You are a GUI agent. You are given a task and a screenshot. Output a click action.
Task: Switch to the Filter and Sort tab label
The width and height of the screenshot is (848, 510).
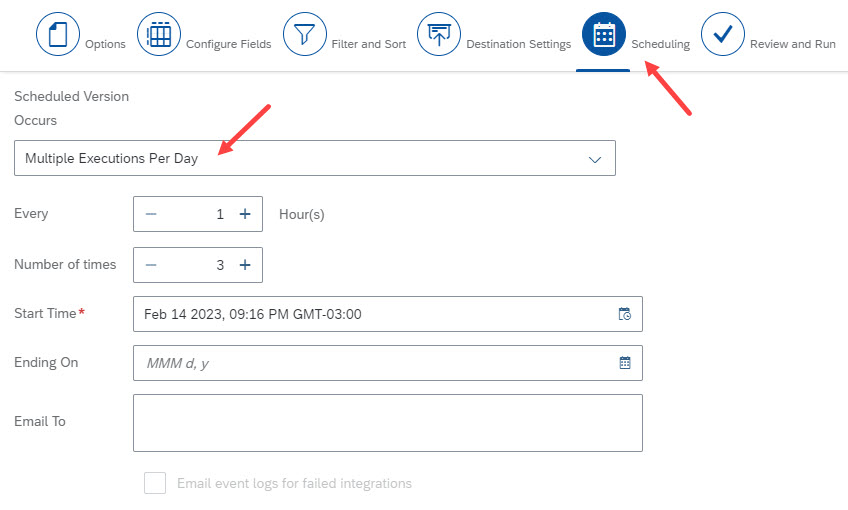click(x=369, y=44)
